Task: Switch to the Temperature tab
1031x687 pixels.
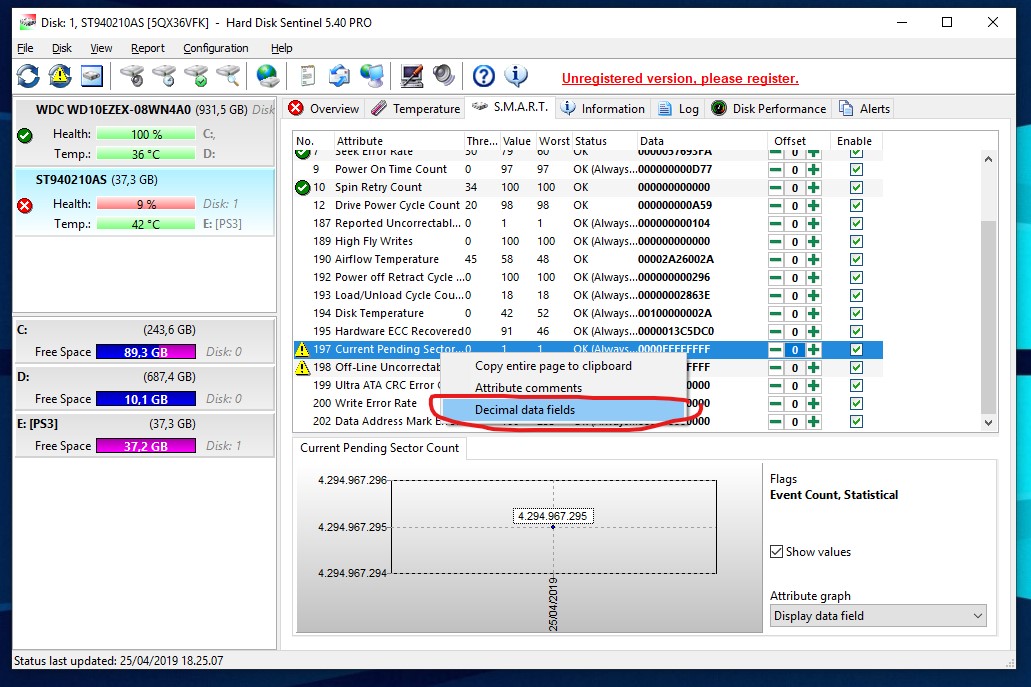Action: (x=416, y=108)
